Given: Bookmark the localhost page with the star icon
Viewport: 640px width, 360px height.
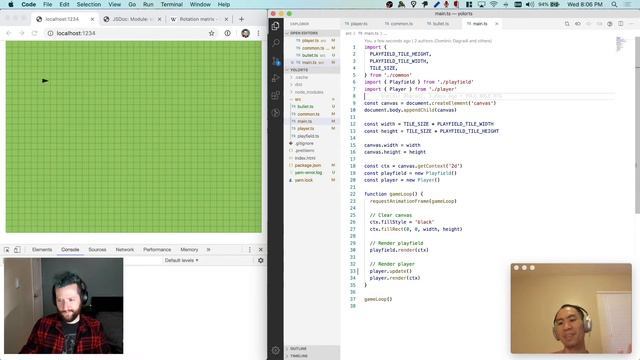Looking at the screenshot, I should pos(211,33).
